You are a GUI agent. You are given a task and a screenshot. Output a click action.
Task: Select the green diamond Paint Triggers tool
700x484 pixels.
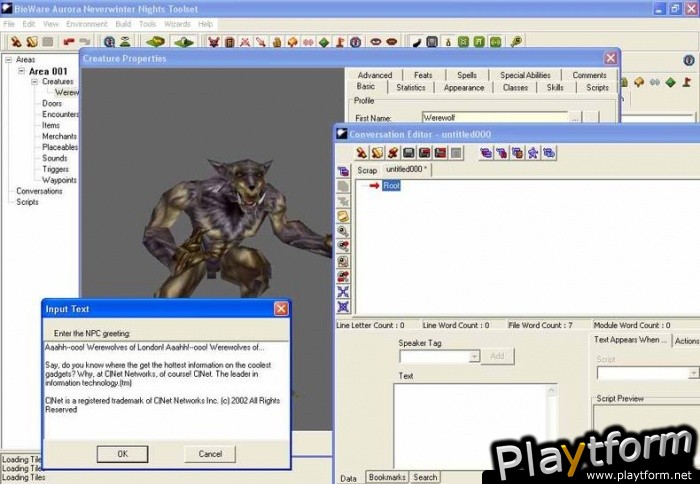(x=324, y=42)
